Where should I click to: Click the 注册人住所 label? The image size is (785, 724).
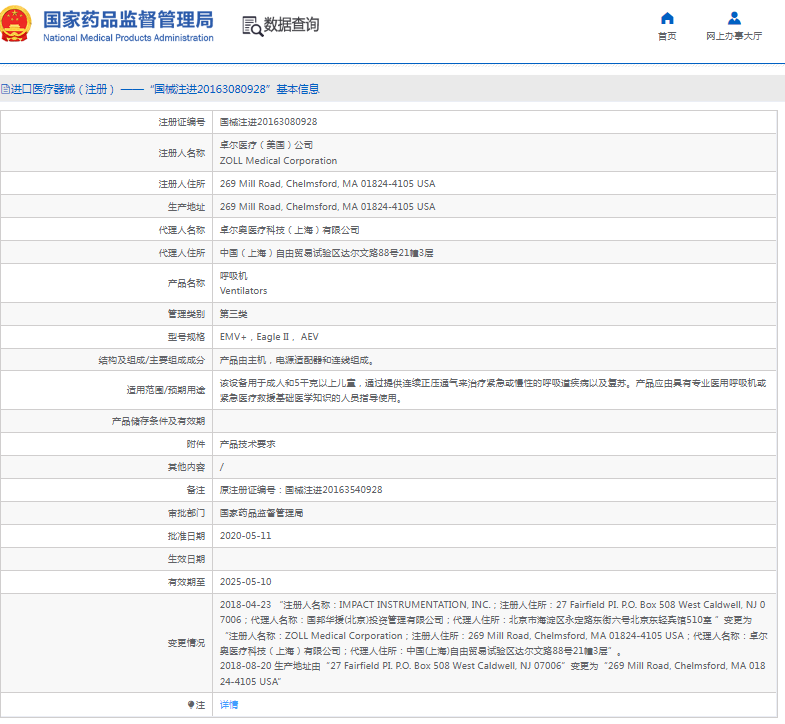[182, 184]
